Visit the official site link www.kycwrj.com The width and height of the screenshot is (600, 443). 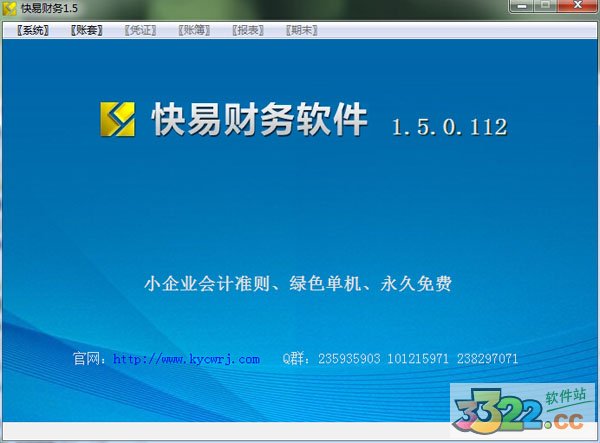(x=186, y=359)
